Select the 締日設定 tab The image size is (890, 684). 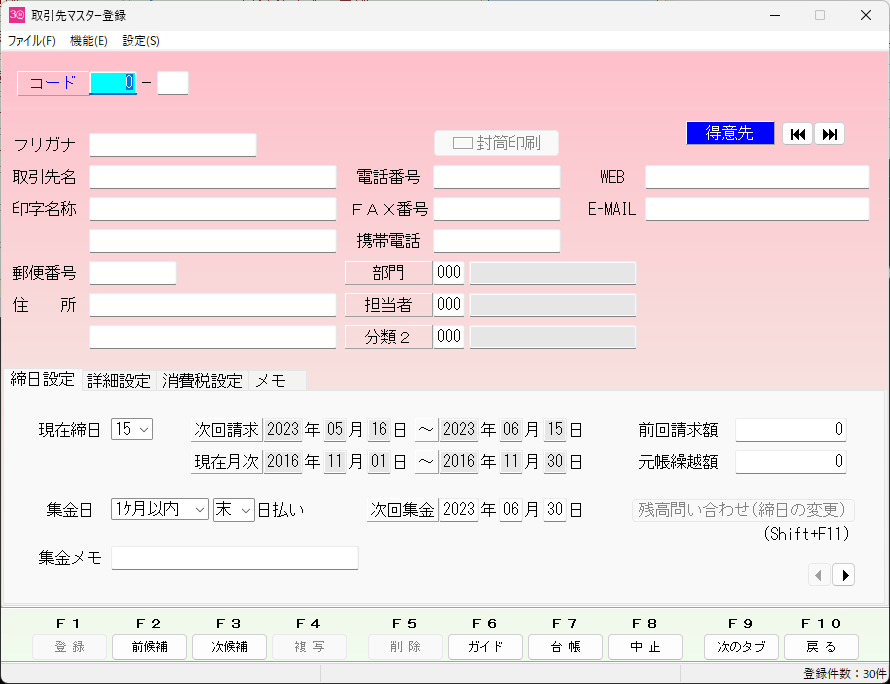tap(43, 379)
